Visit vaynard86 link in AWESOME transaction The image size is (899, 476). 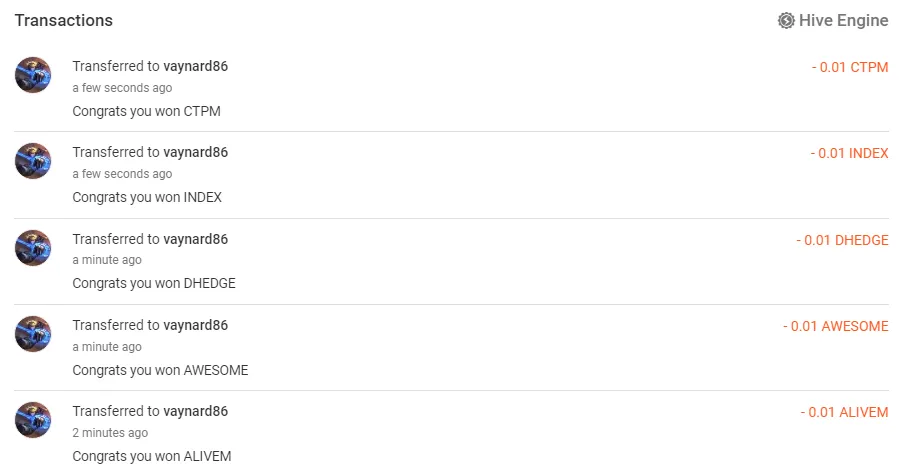[x=195, y=325]
